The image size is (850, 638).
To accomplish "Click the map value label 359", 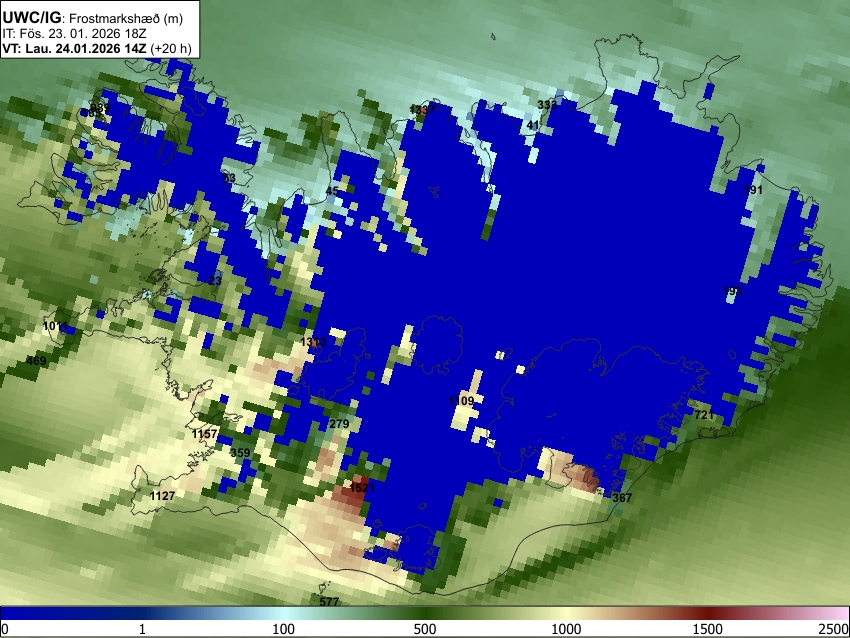I will point(241,453).
